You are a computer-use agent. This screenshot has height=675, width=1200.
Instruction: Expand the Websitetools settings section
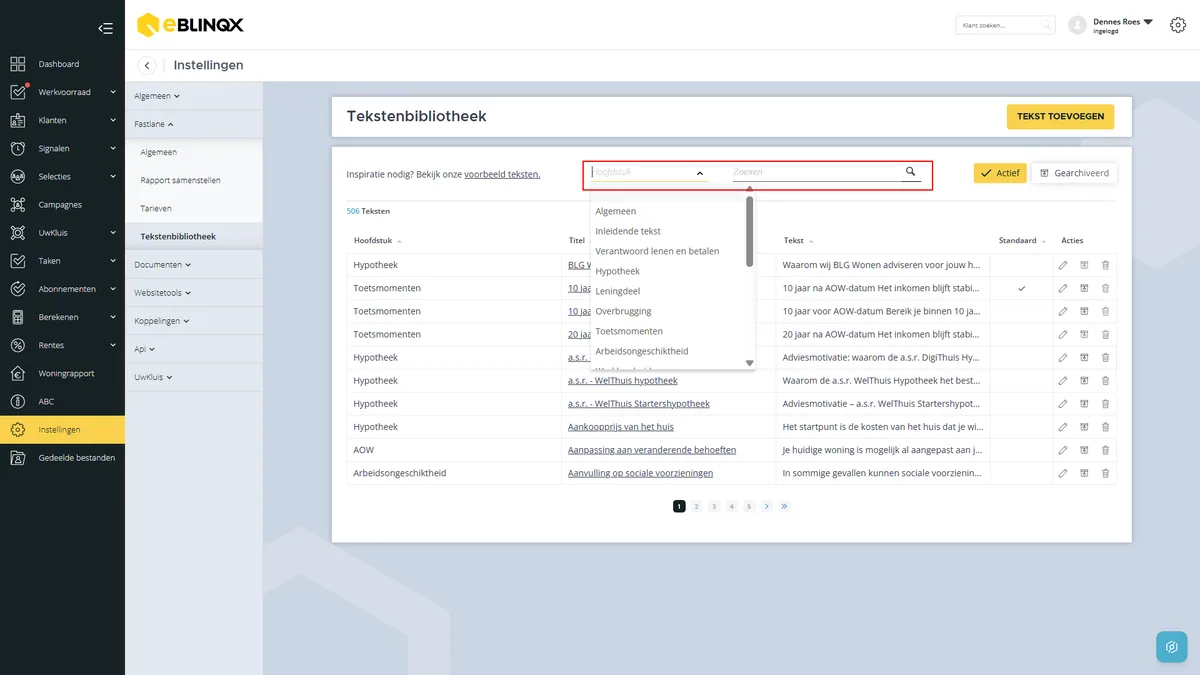(163, 293)
